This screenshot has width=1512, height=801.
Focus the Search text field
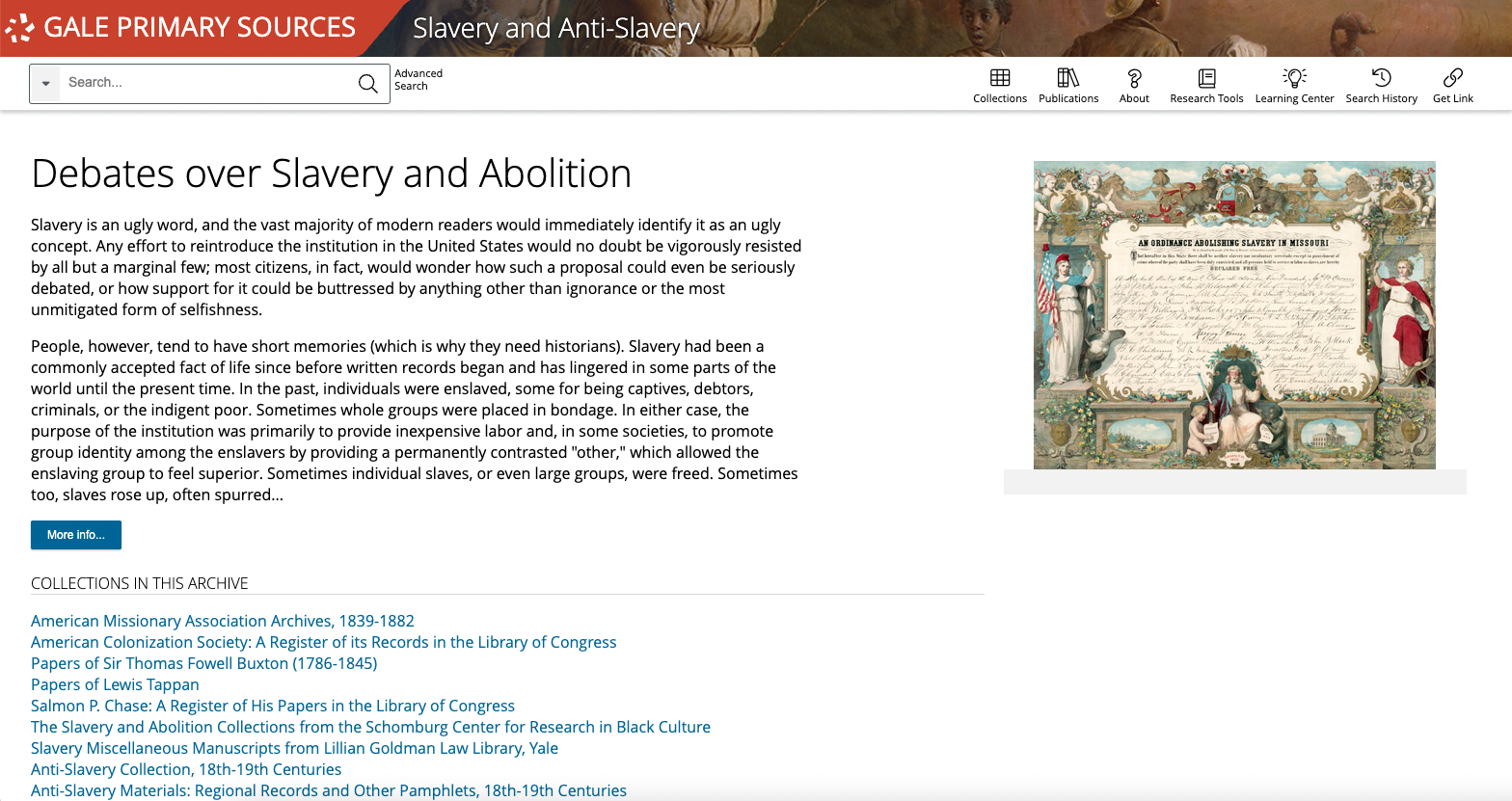pos(206,84)
